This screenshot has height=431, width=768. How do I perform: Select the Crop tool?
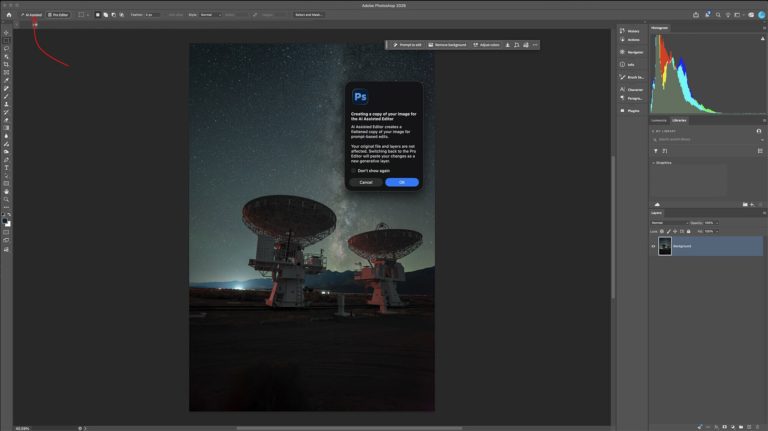[6, 65]
